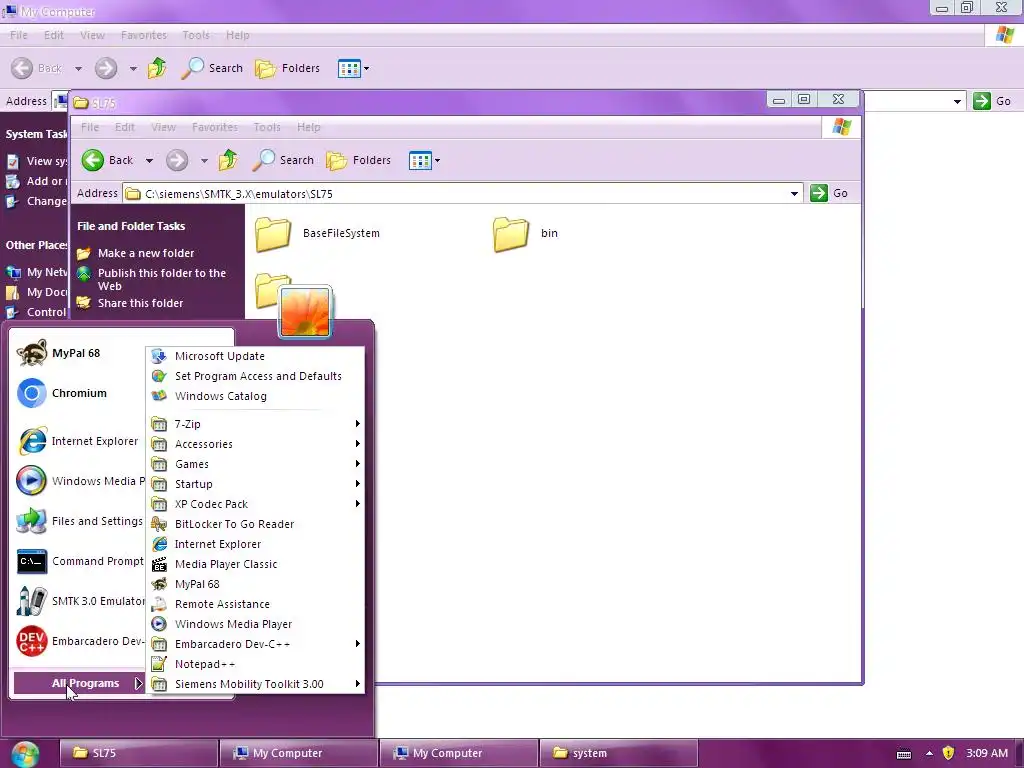Click Go button in SL75 address bar
This screenshot has width=1024, height=768.
(829, 193)
